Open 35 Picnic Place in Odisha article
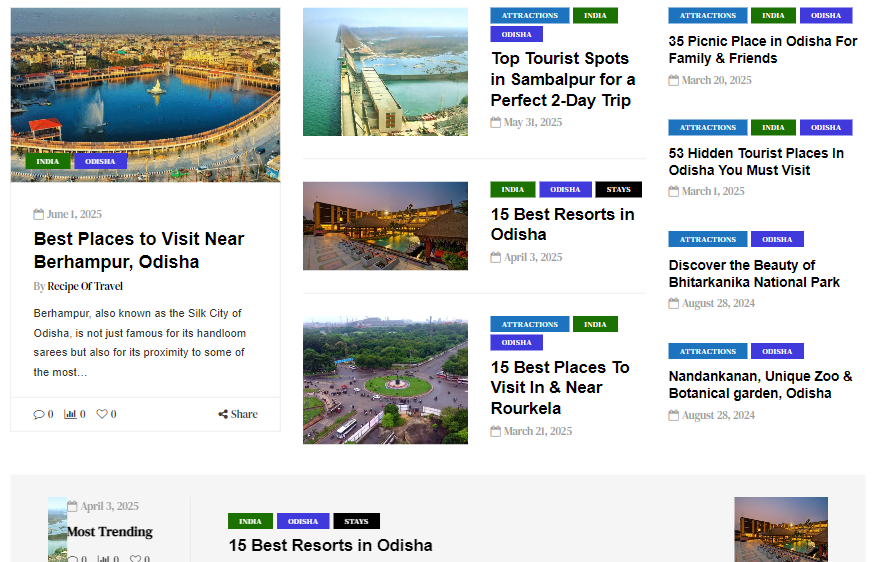 point(762,49)
